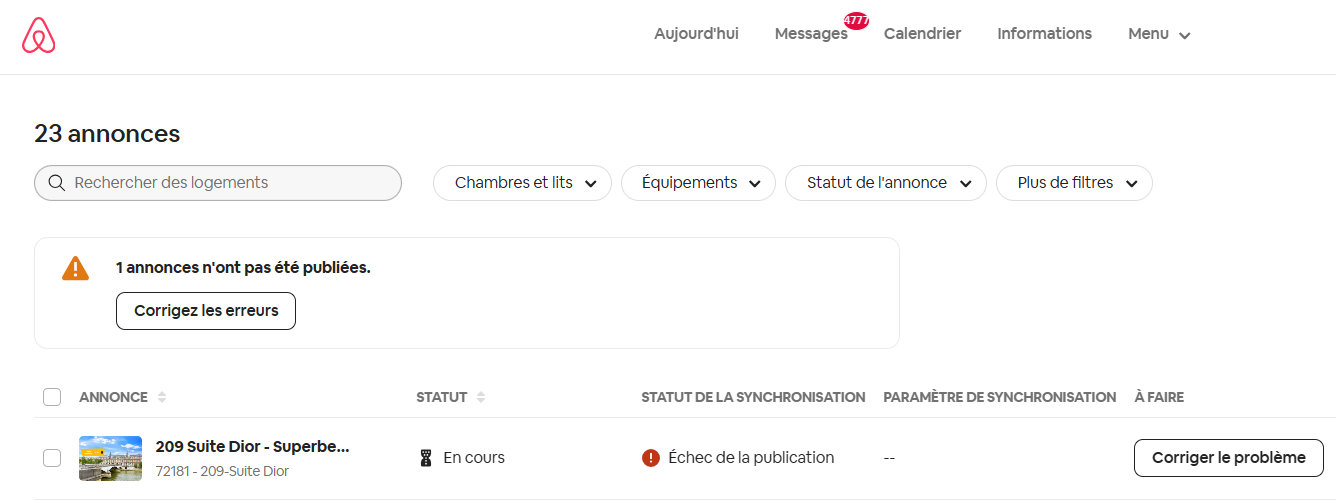Expand the Chambres et lits filter
1336x502 pixels.
coord(522,183)
